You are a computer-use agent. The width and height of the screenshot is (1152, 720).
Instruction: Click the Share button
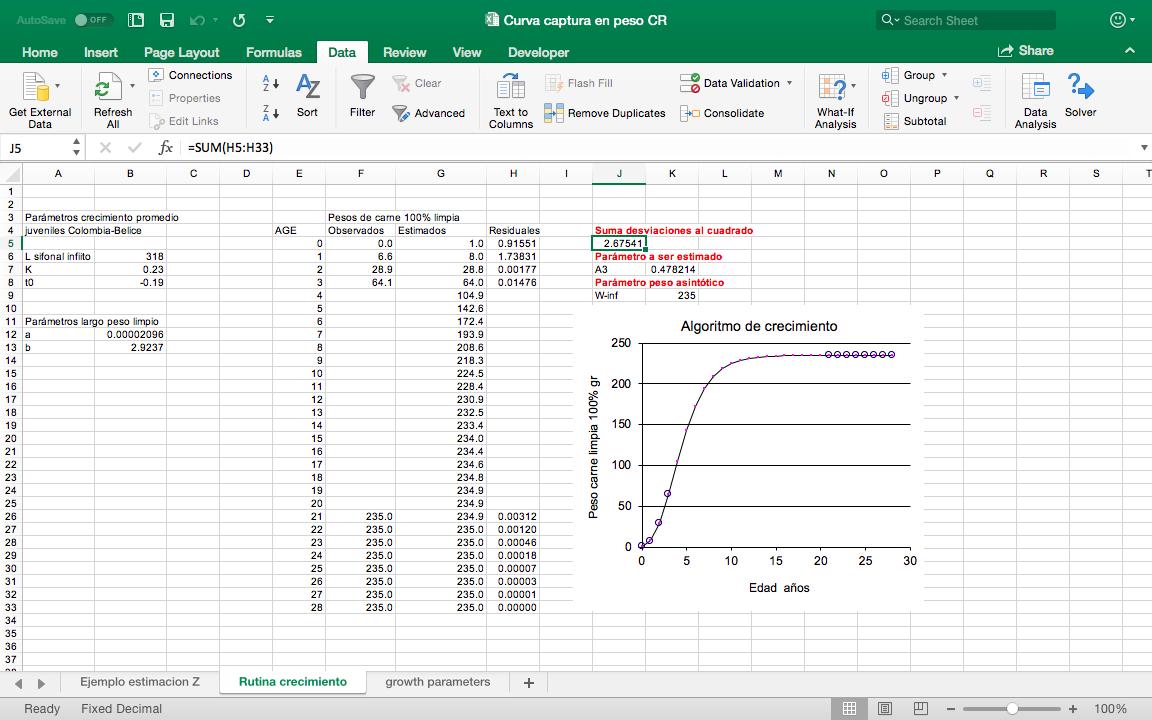(1025, 50)
